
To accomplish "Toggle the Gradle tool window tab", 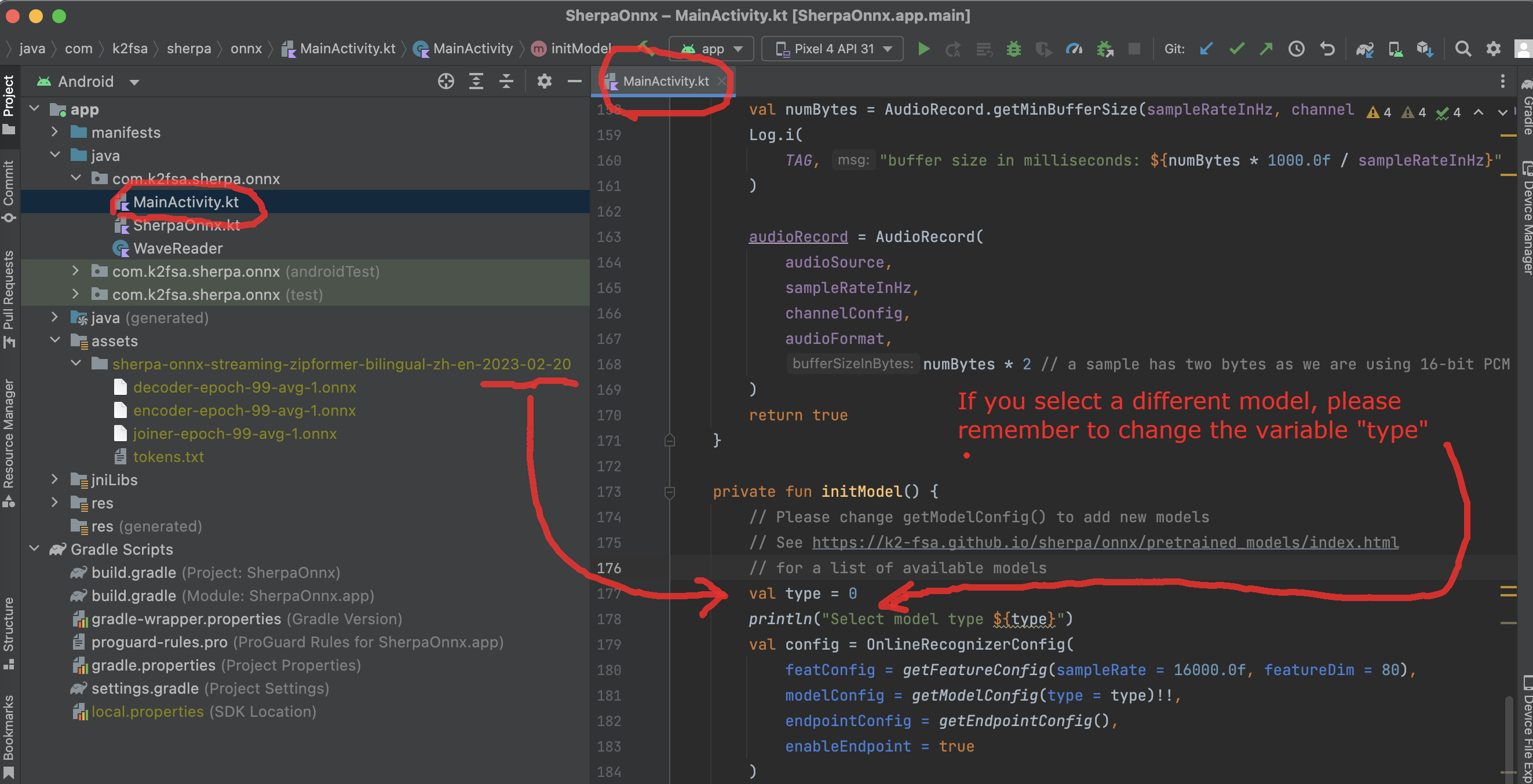I will [x=1527, y=107].
